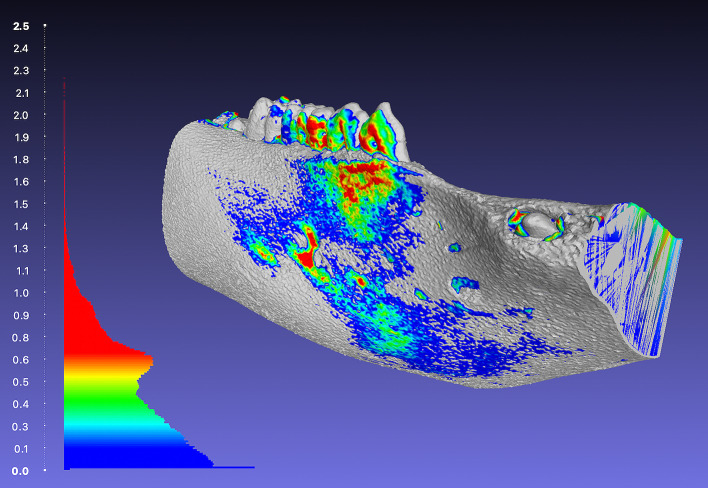Image resolution: width=708 pixels, height=488 pixels.
Task: Click the red histogram peak near 0.6
Action: [x=108, y=359]
